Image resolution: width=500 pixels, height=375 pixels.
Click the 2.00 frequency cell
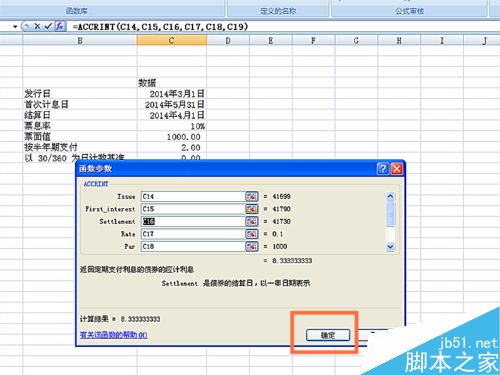(x=172, y=147)
